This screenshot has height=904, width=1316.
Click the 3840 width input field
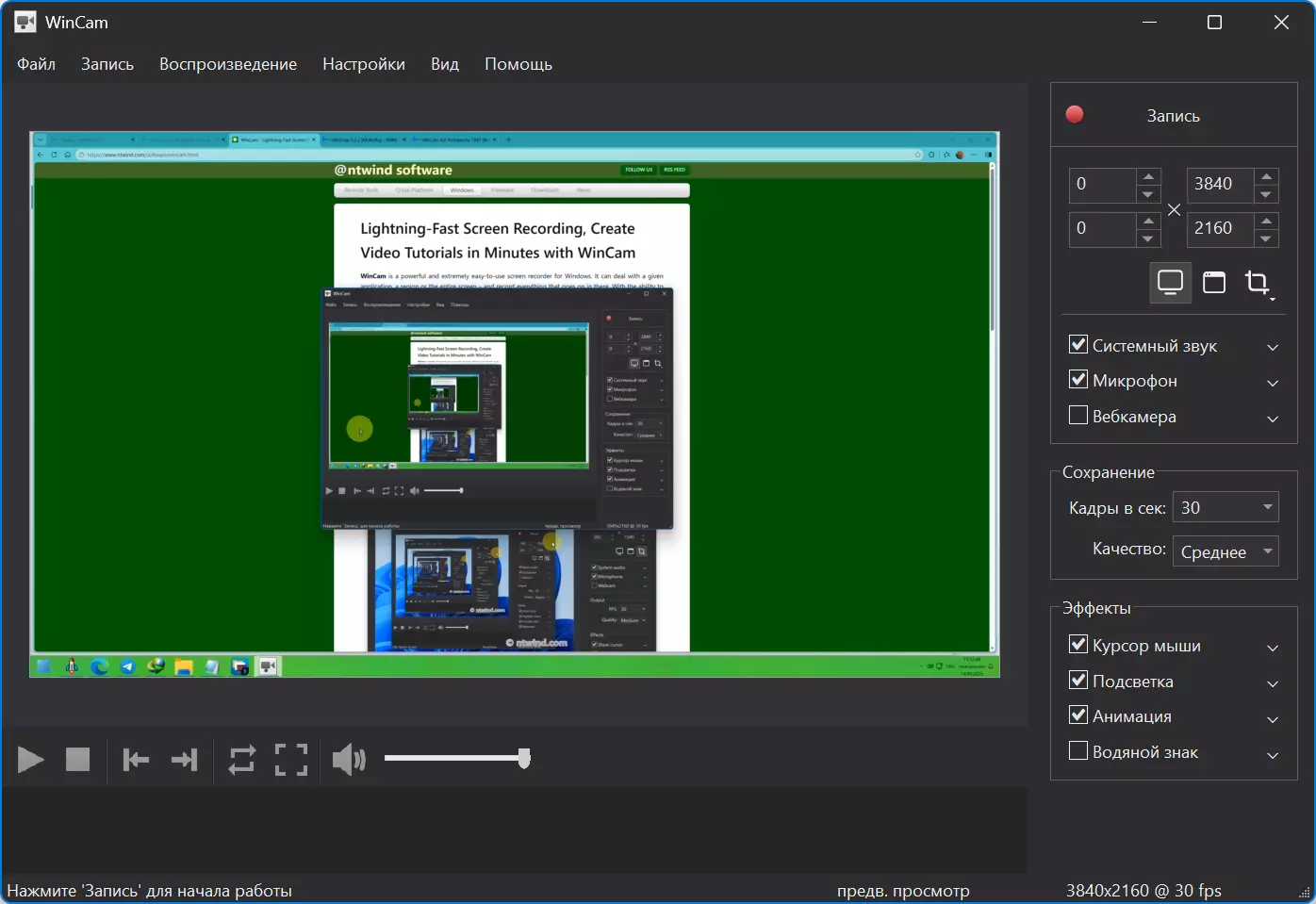pos(1220,185)
